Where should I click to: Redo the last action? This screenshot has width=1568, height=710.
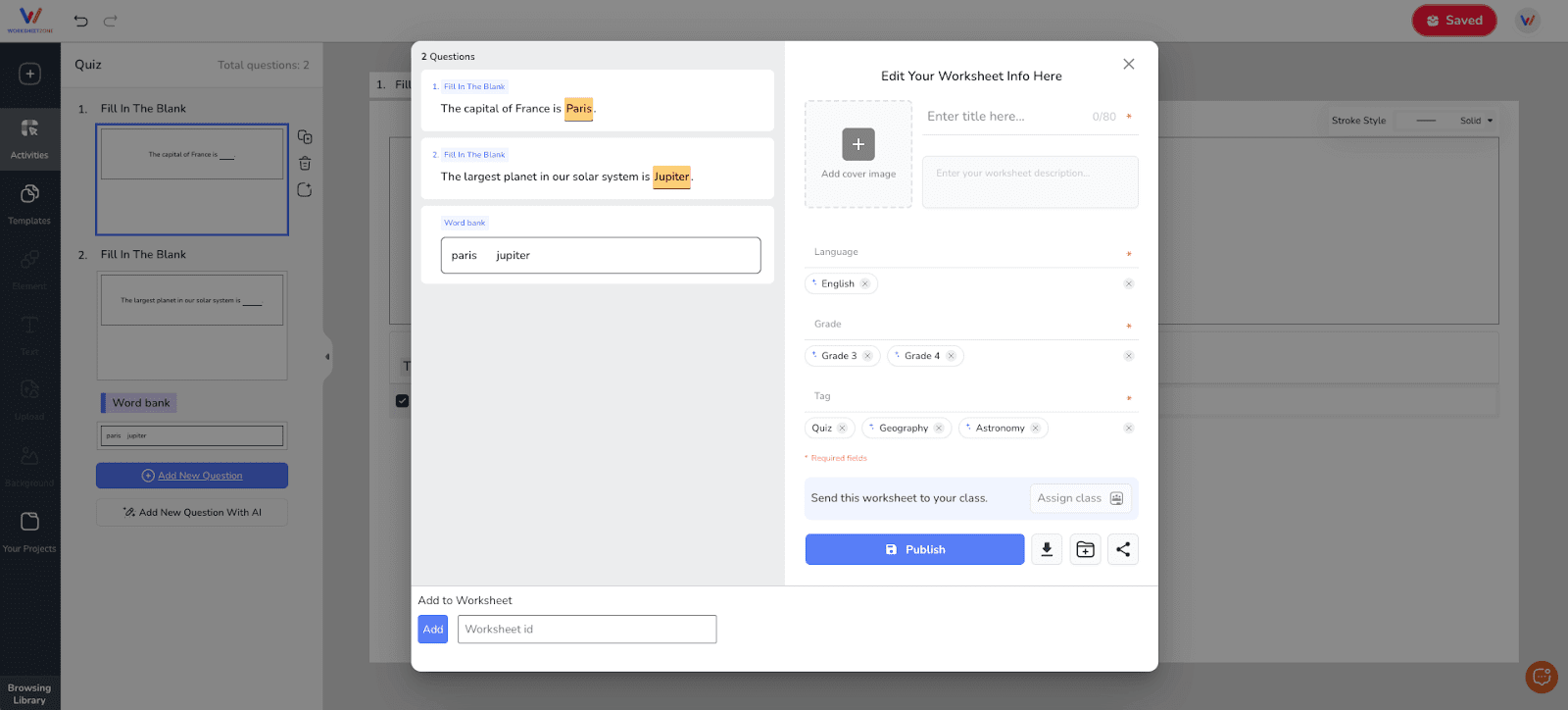pos(111,21)
